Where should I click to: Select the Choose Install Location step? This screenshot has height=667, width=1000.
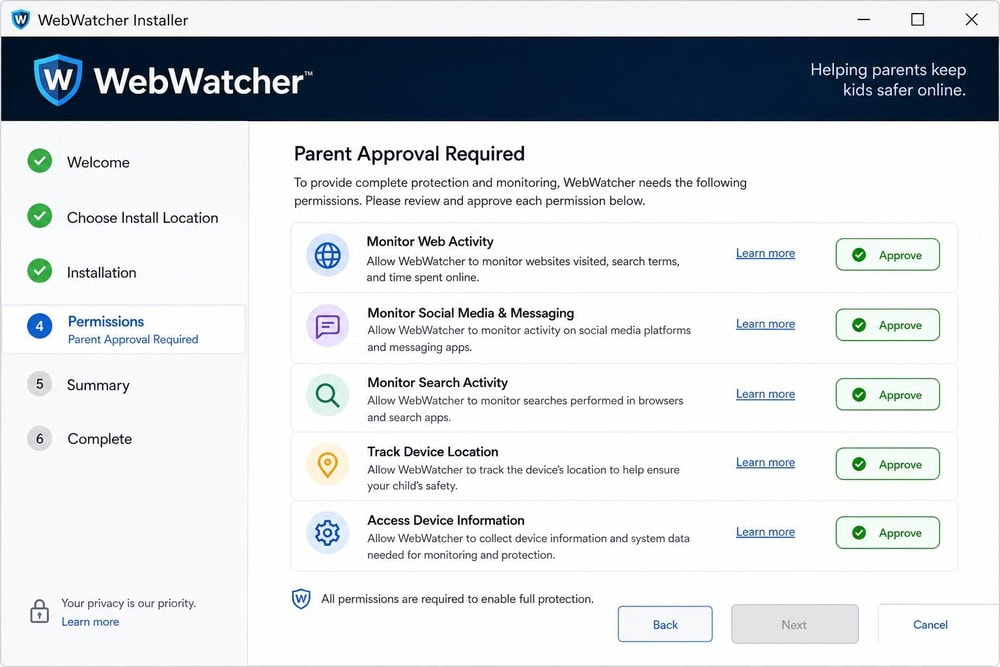(142, 217)
